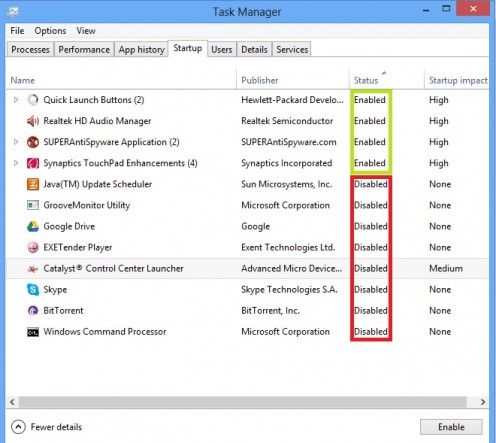
Task: Expand the Quick Launch Buttons group
Action: coord(16,100)
